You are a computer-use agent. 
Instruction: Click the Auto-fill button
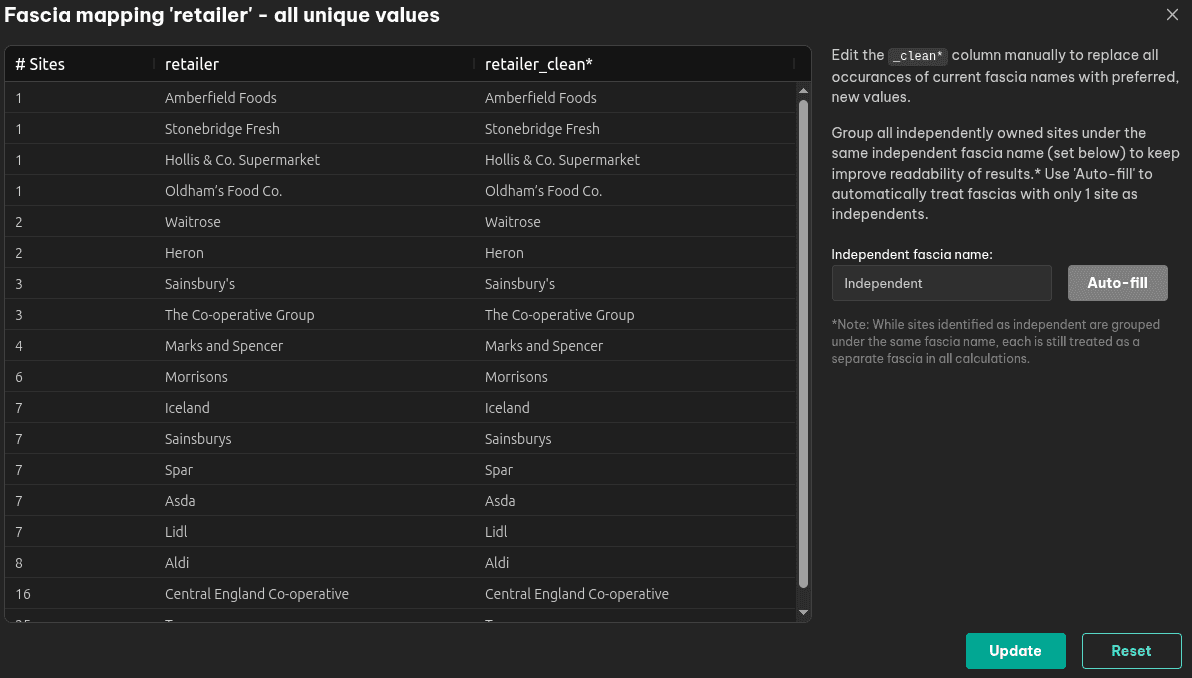pos(1118,283)
